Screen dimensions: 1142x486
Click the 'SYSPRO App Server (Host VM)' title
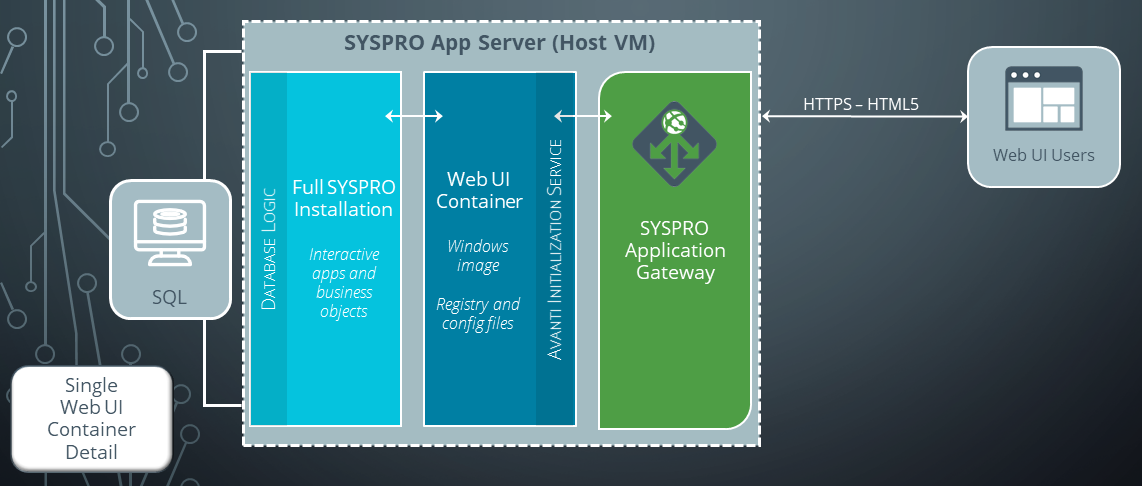[x=499, y=45]
